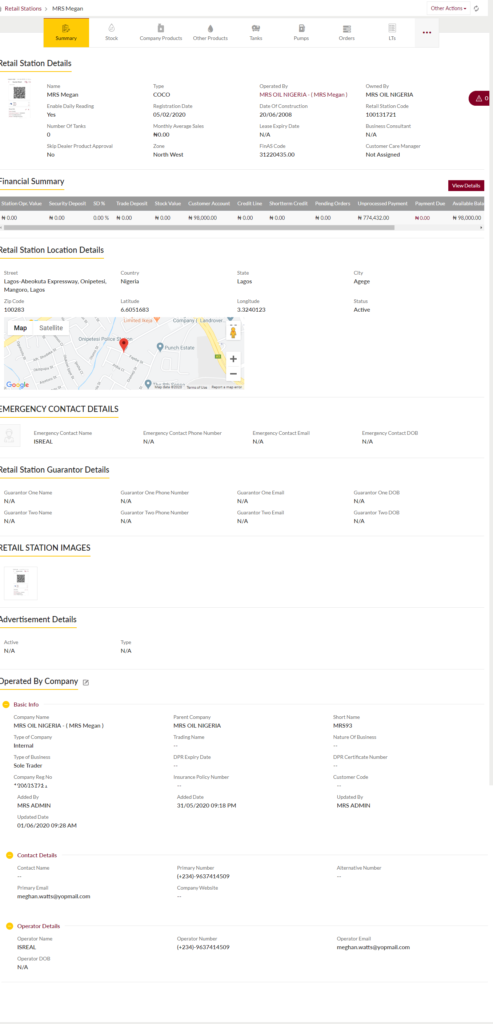493x1024 pixels.
Task: Click the three-dots more tabs icon
Action: point(427,33)
